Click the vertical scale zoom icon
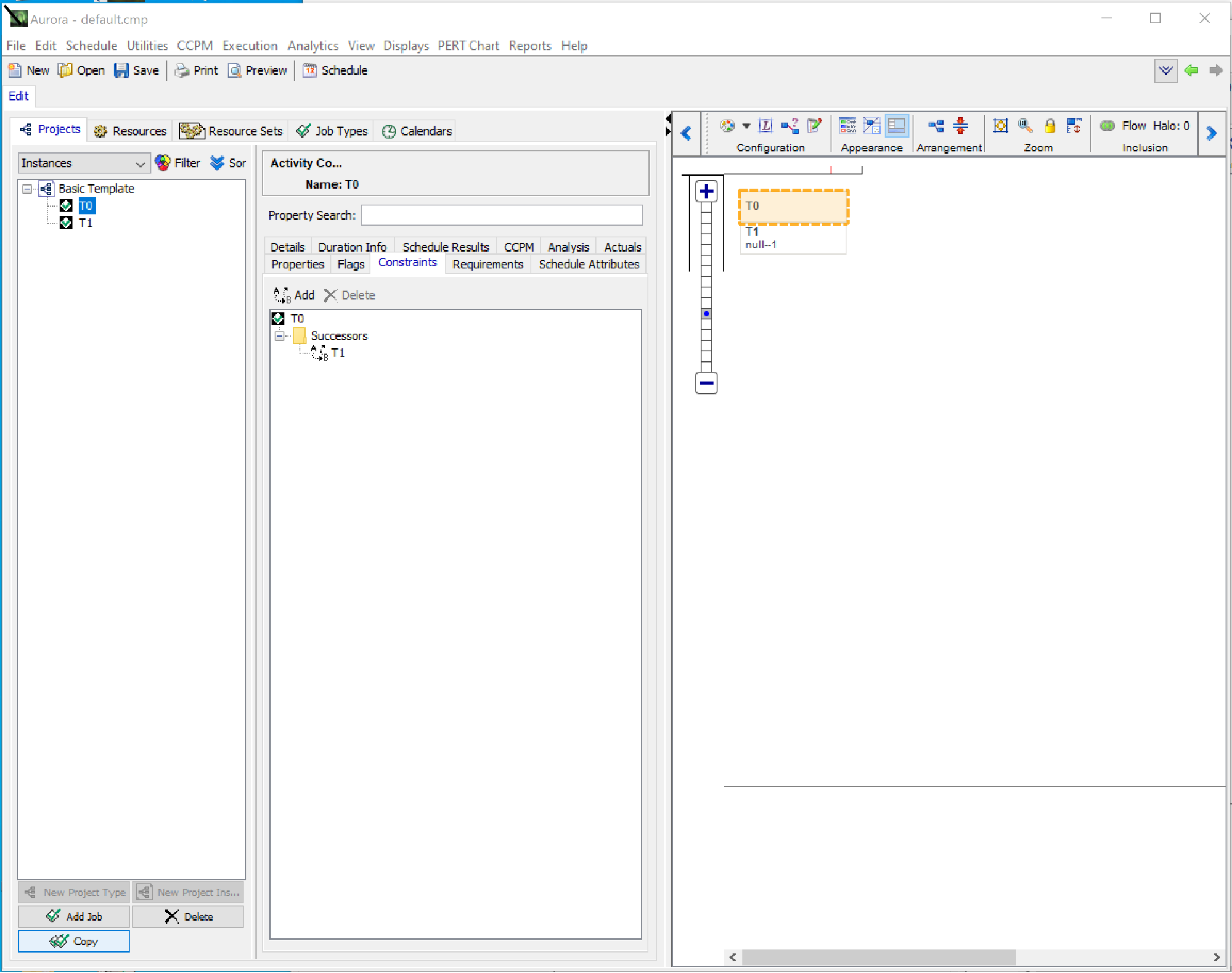This screenshot has width=1232, height=973. click(1074, 126)
